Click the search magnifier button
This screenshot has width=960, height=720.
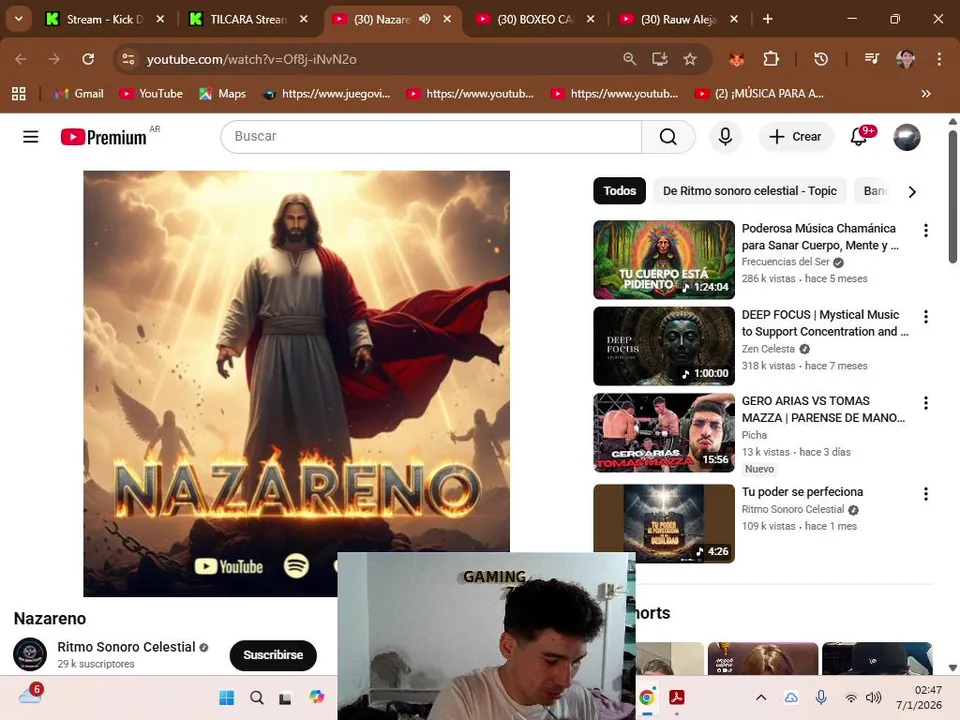pyautogui.click(x=668, y=137)
